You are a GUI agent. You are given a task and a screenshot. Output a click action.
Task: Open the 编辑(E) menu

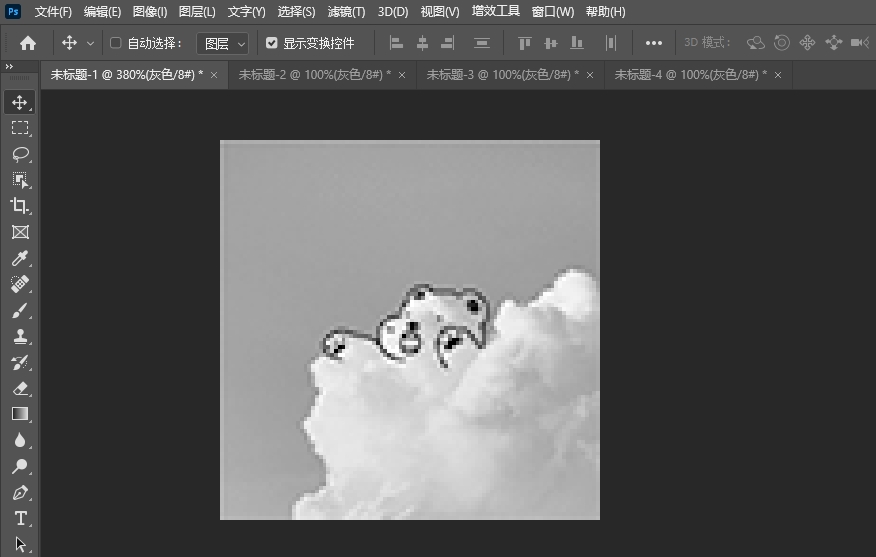(x=102, y=12)
